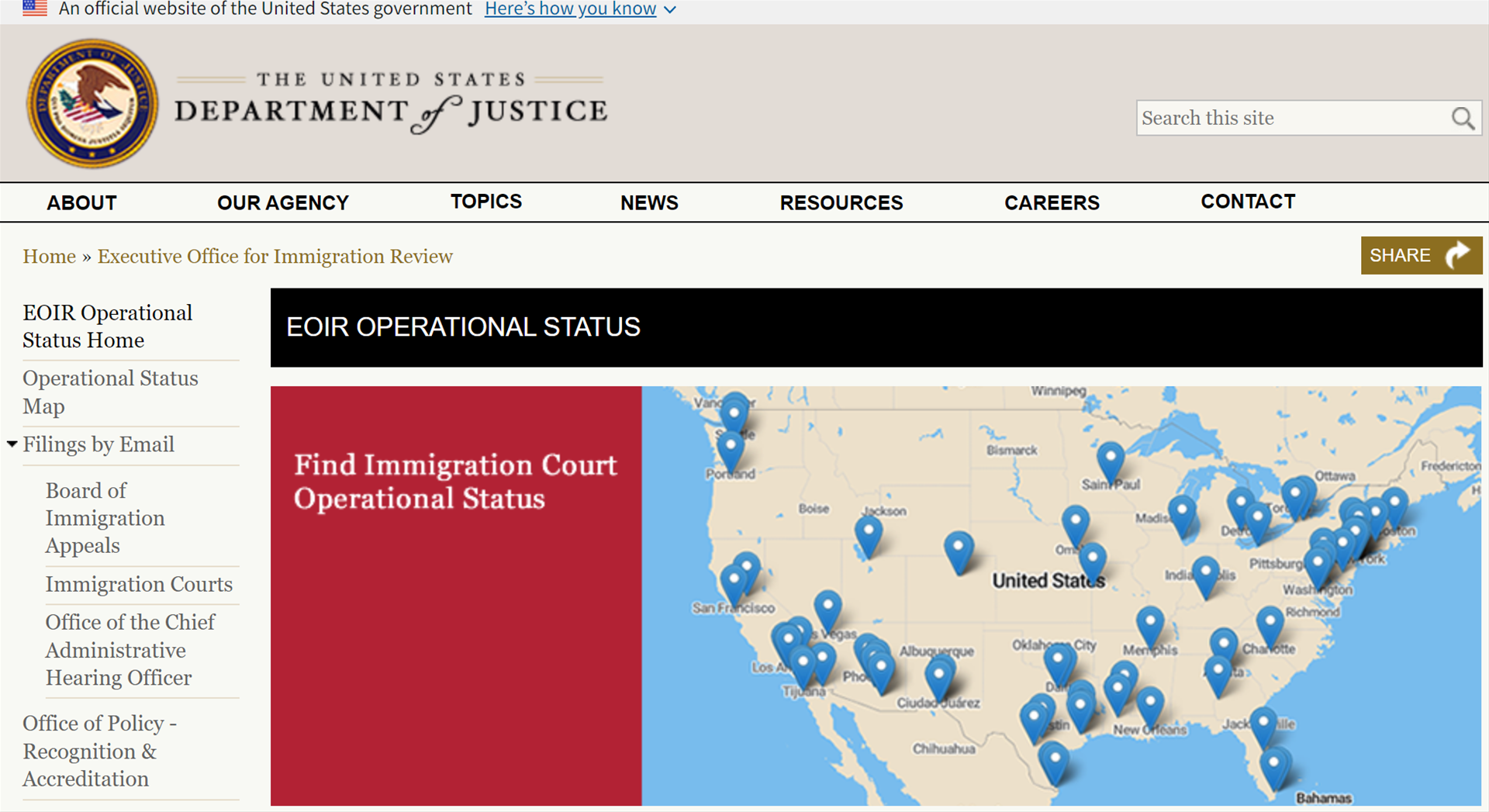Open the ABOUT menu
The height and width of the screenshot is (812, 1489).
pyautogui.click(x=81, y=202)
